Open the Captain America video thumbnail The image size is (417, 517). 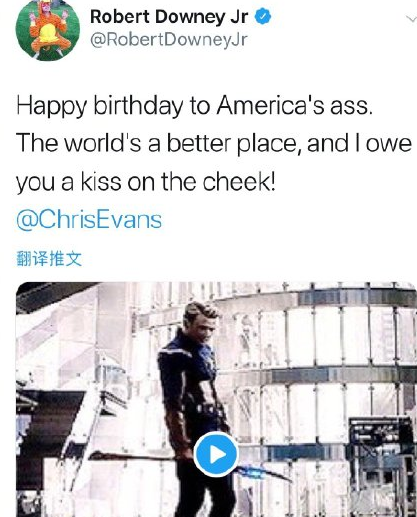click(216, 399)
